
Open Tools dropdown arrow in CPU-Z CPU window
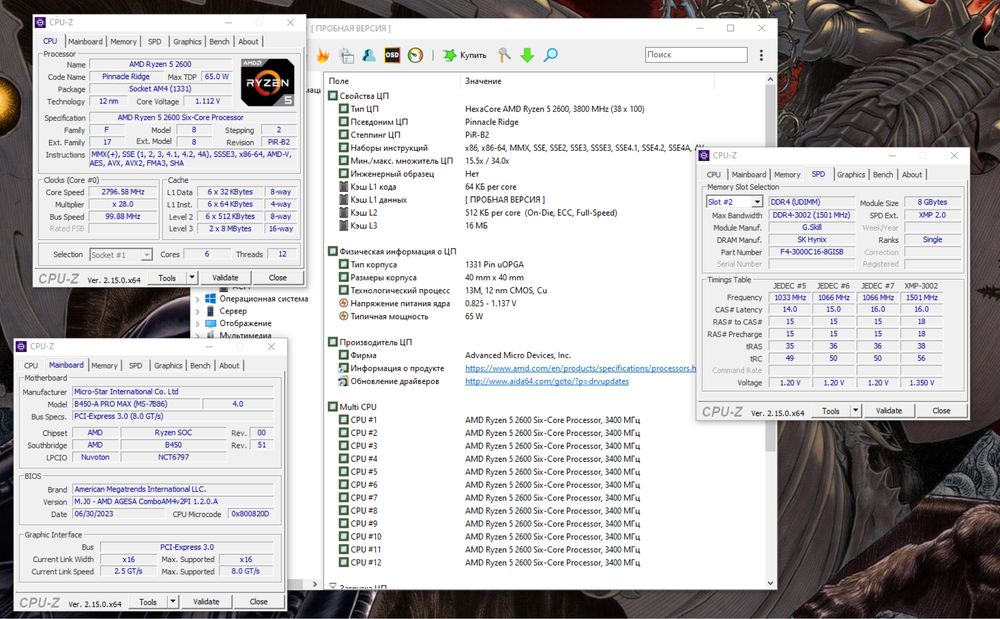(191, 278)
